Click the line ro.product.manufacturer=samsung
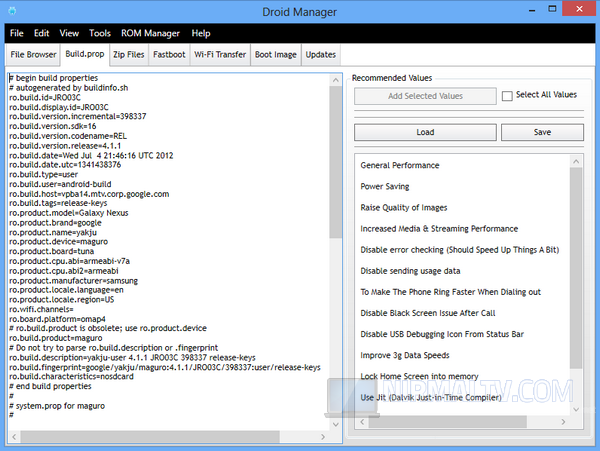Screen dimensions: 600x451 pyautogui.click(x=73, y=280)
